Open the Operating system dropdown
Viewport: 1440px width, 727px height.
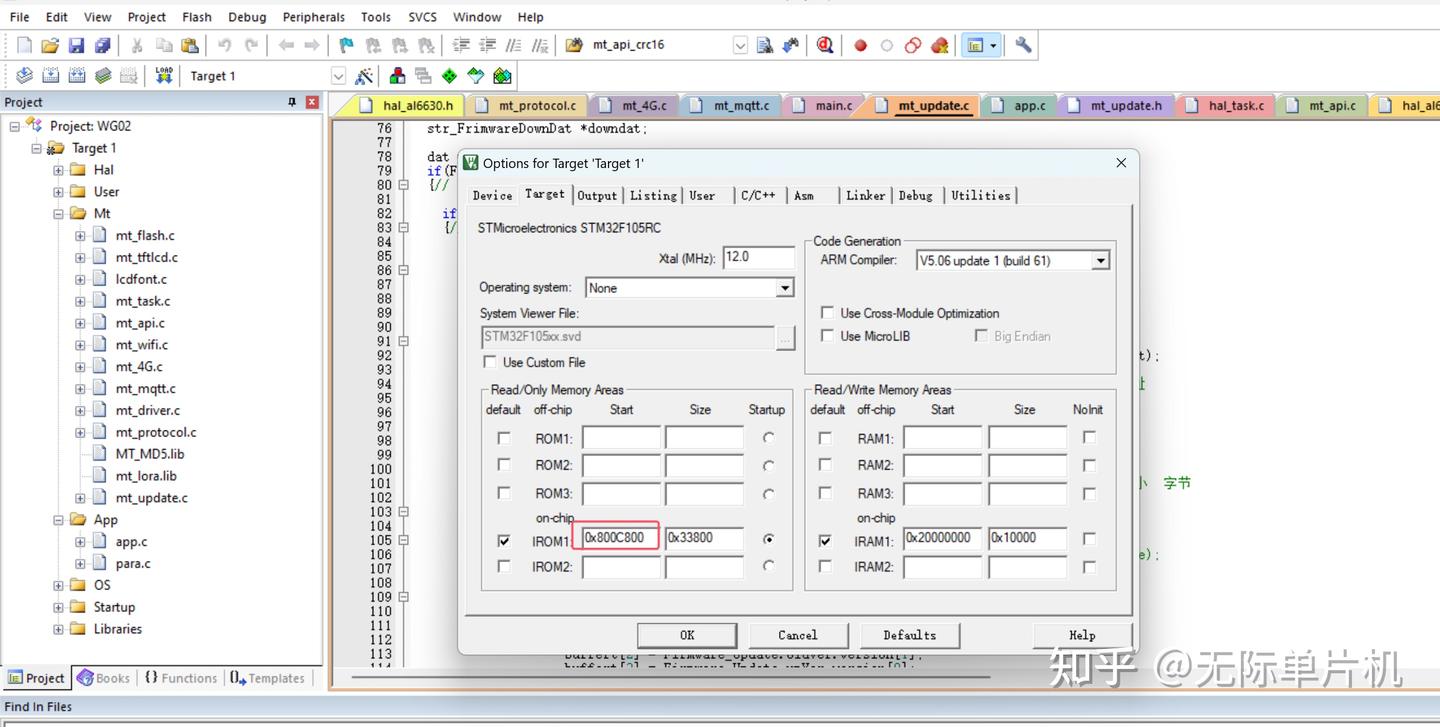[x=783, y=287]
